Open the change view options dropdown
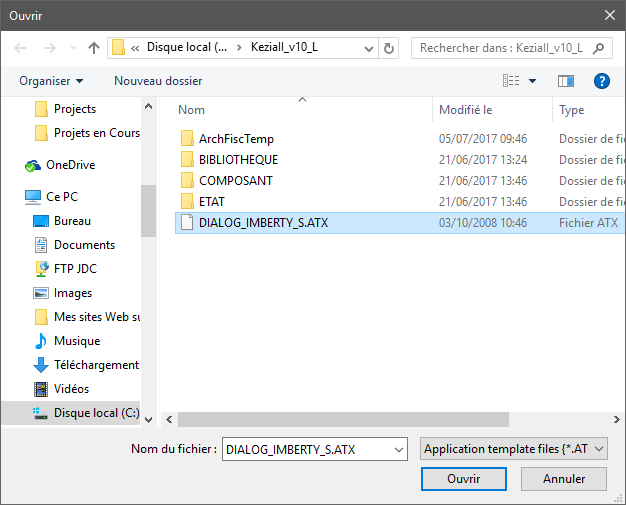The width and height of the screenshot is (626, 505). tap(532, 81)
